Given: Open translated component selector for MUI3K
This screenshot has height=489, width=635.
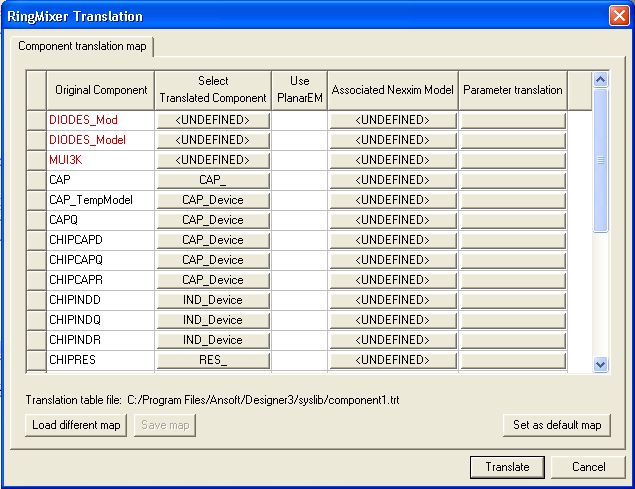Looking at the screenshot, I should tap(212, 160).
